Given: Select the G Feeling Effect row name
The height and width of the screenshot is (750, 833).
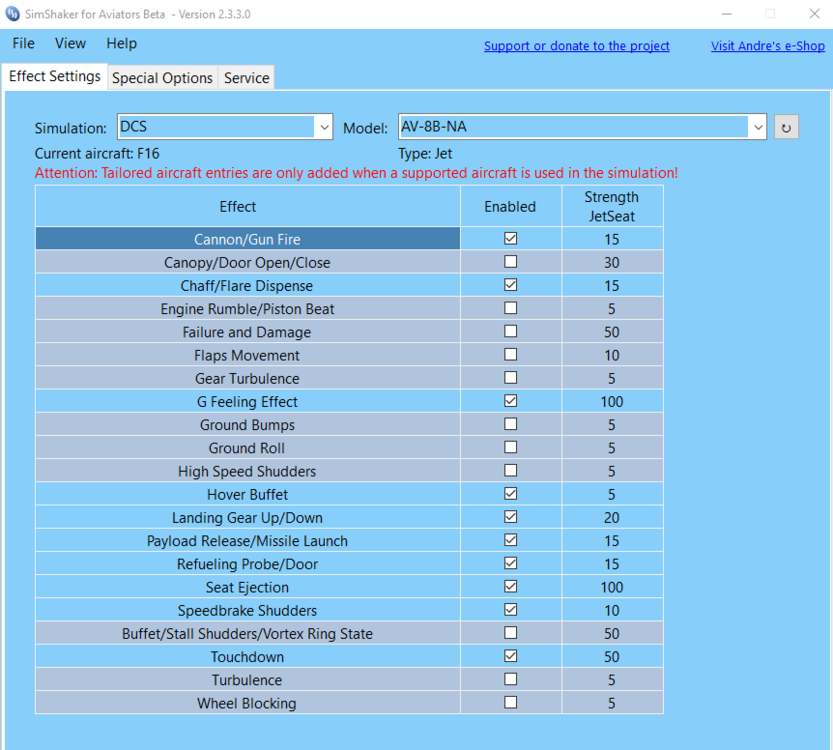Looking at the screenshot, I should [x=247, y=402].
